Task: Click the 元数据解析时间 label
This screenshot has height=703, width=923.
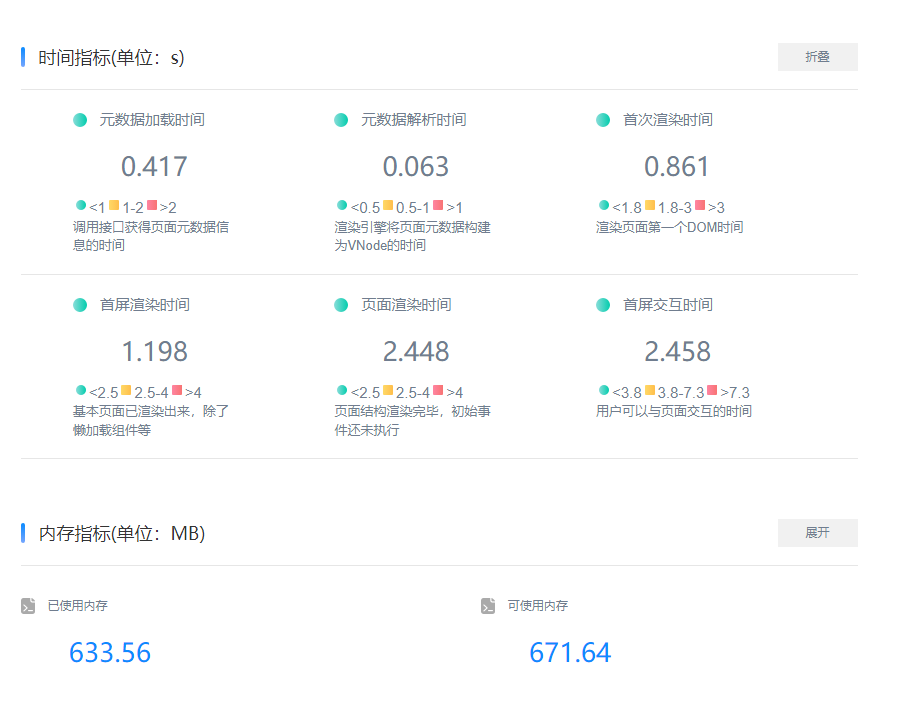Action: pos(413,120)
